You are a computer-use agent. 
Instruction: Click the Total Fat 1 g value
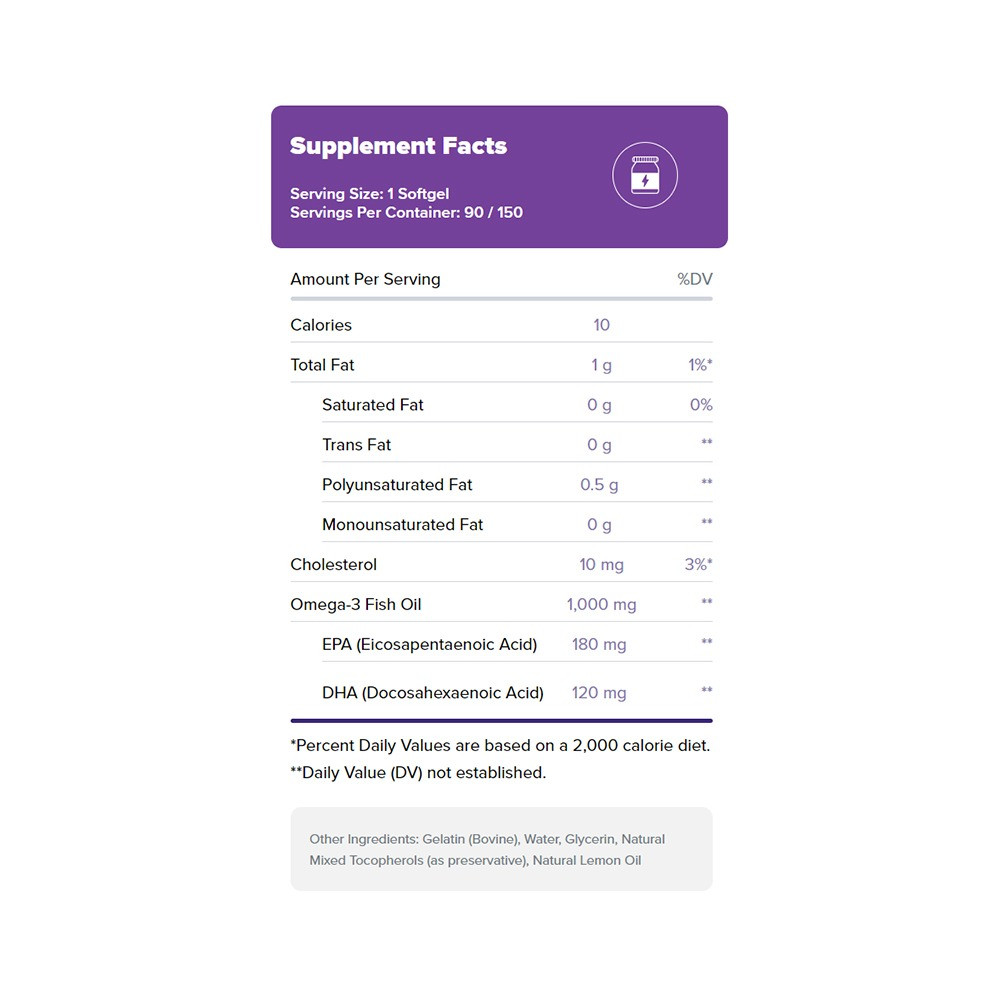coord(601,365)
